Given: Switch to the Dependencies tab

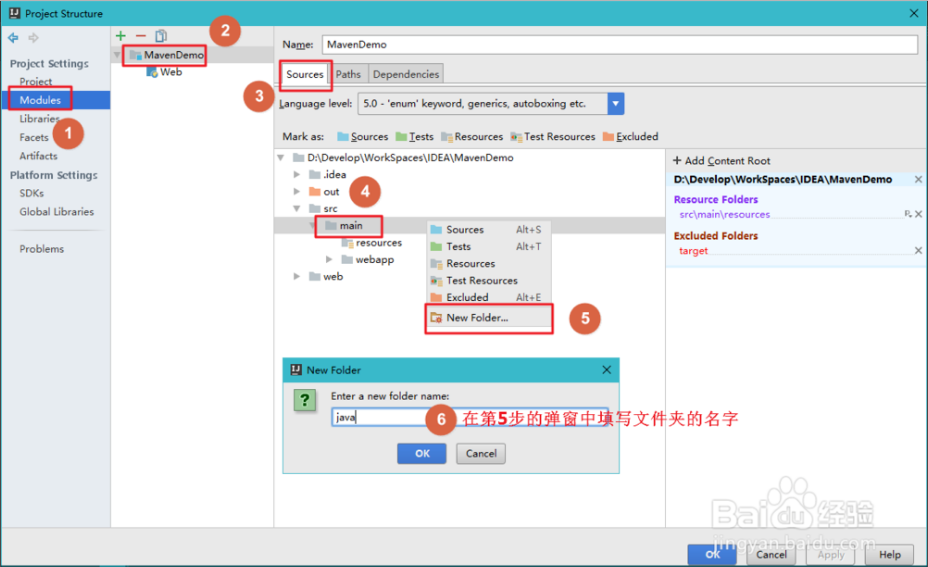Looking at the screenshot, I should pyautogui.click(x=406, y=75).
